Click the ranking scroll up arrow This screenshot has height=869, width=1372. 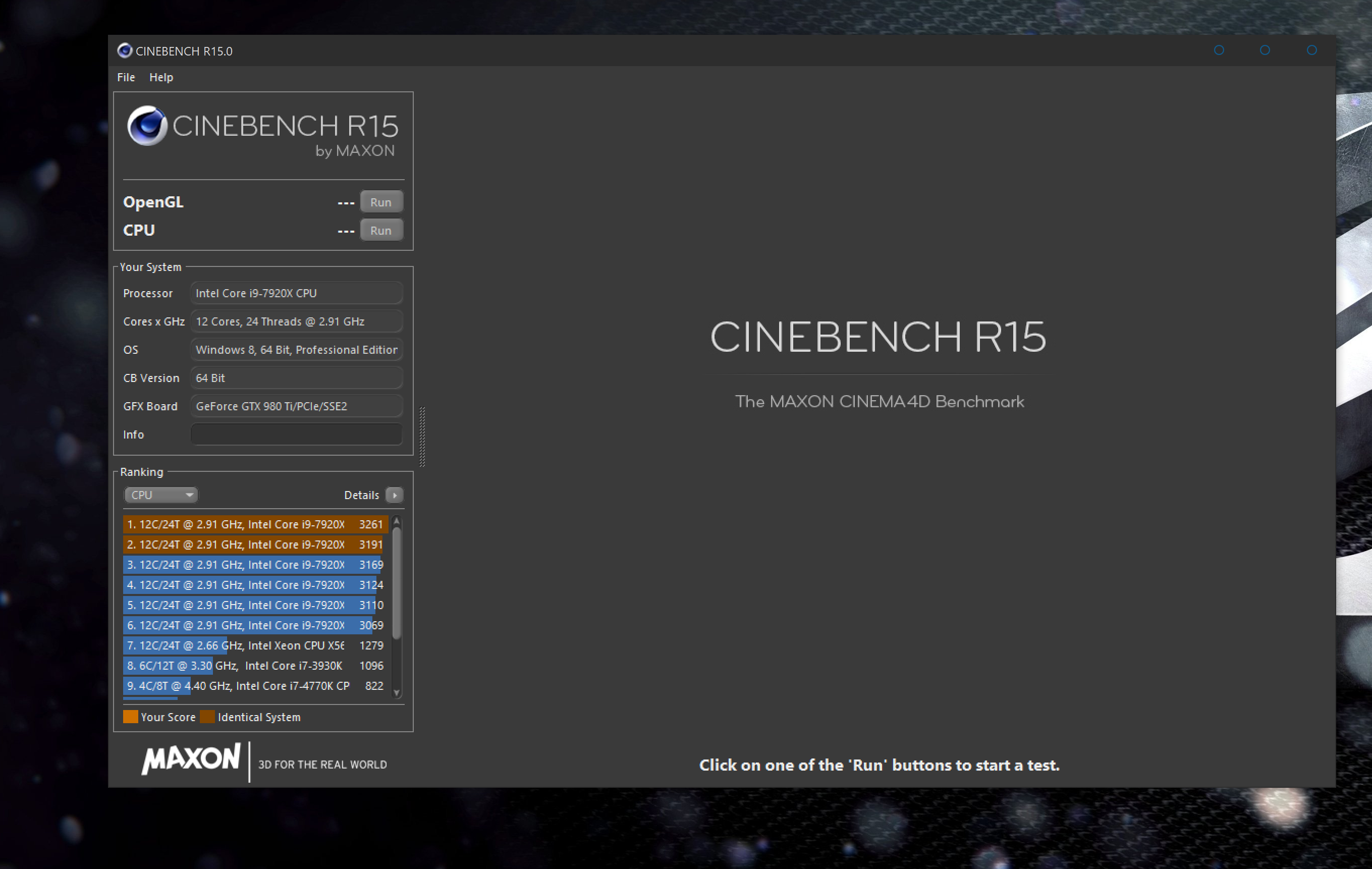[x=397, y=521]
